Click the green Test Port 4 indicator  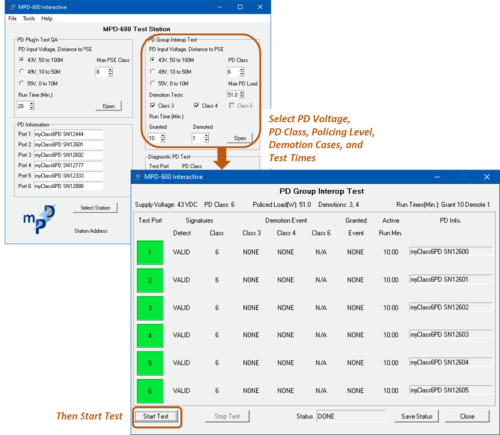(x=150, y=335)
